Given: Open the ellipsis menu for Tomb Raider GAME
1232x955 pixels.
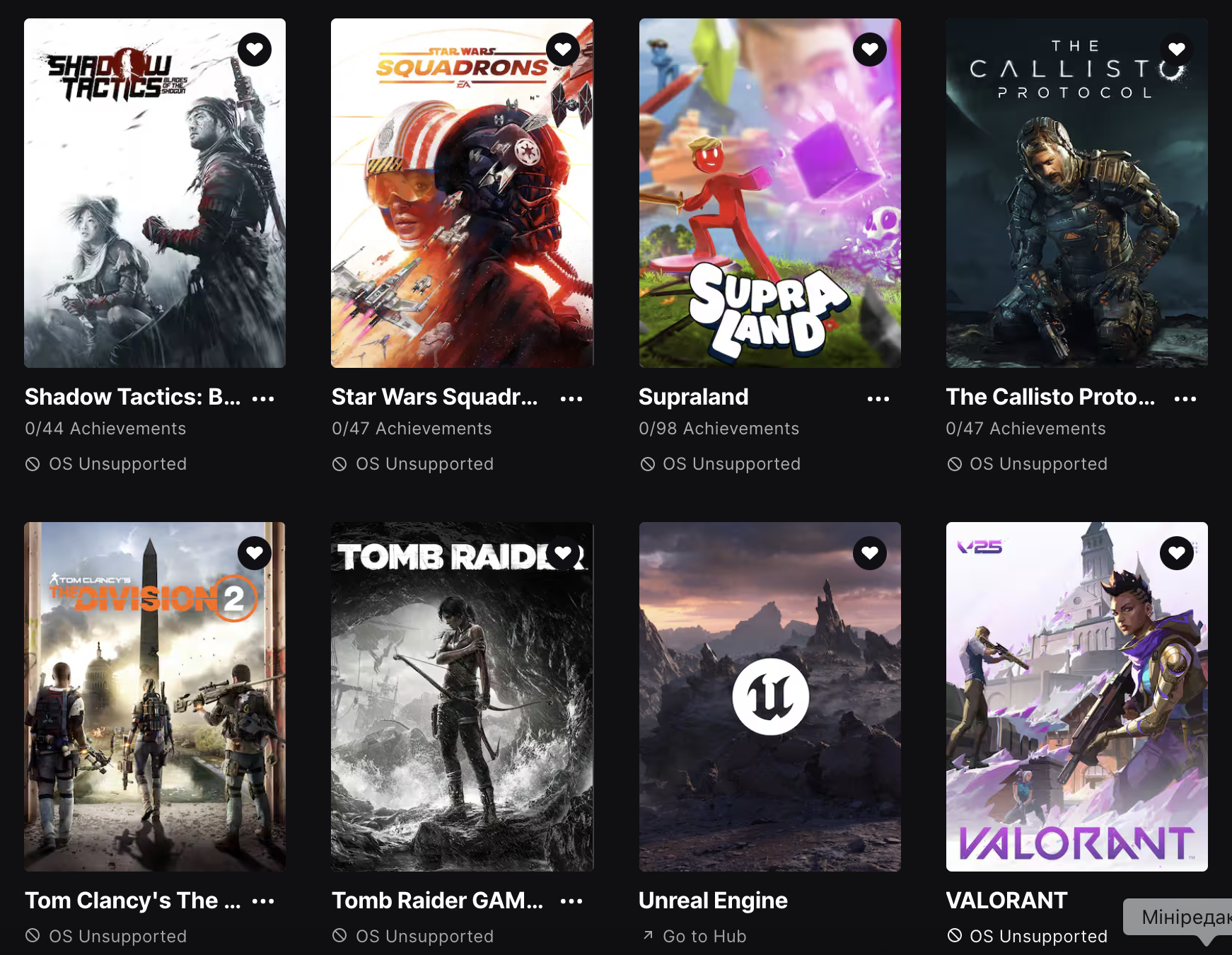Looking at the screenshot, I should (x=571, y=901).
